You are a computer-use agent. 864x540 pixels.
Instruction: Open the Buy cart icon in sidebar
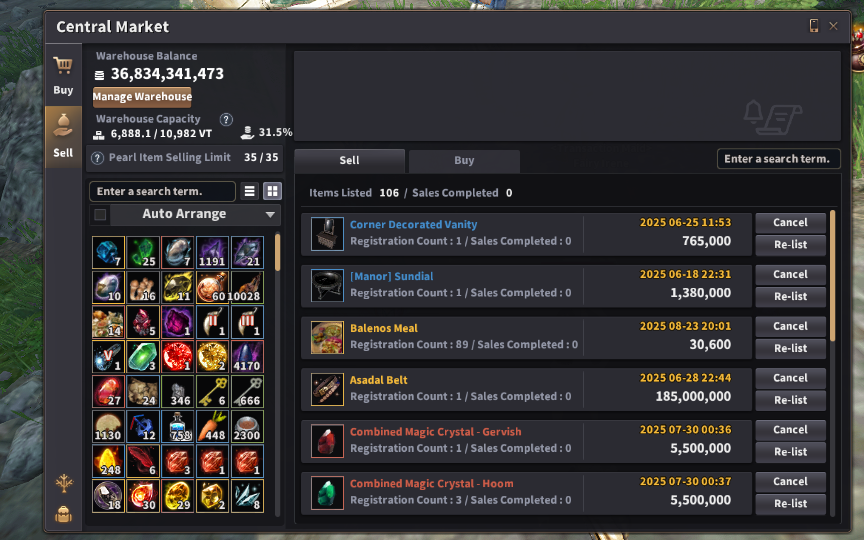pos(63,66)
